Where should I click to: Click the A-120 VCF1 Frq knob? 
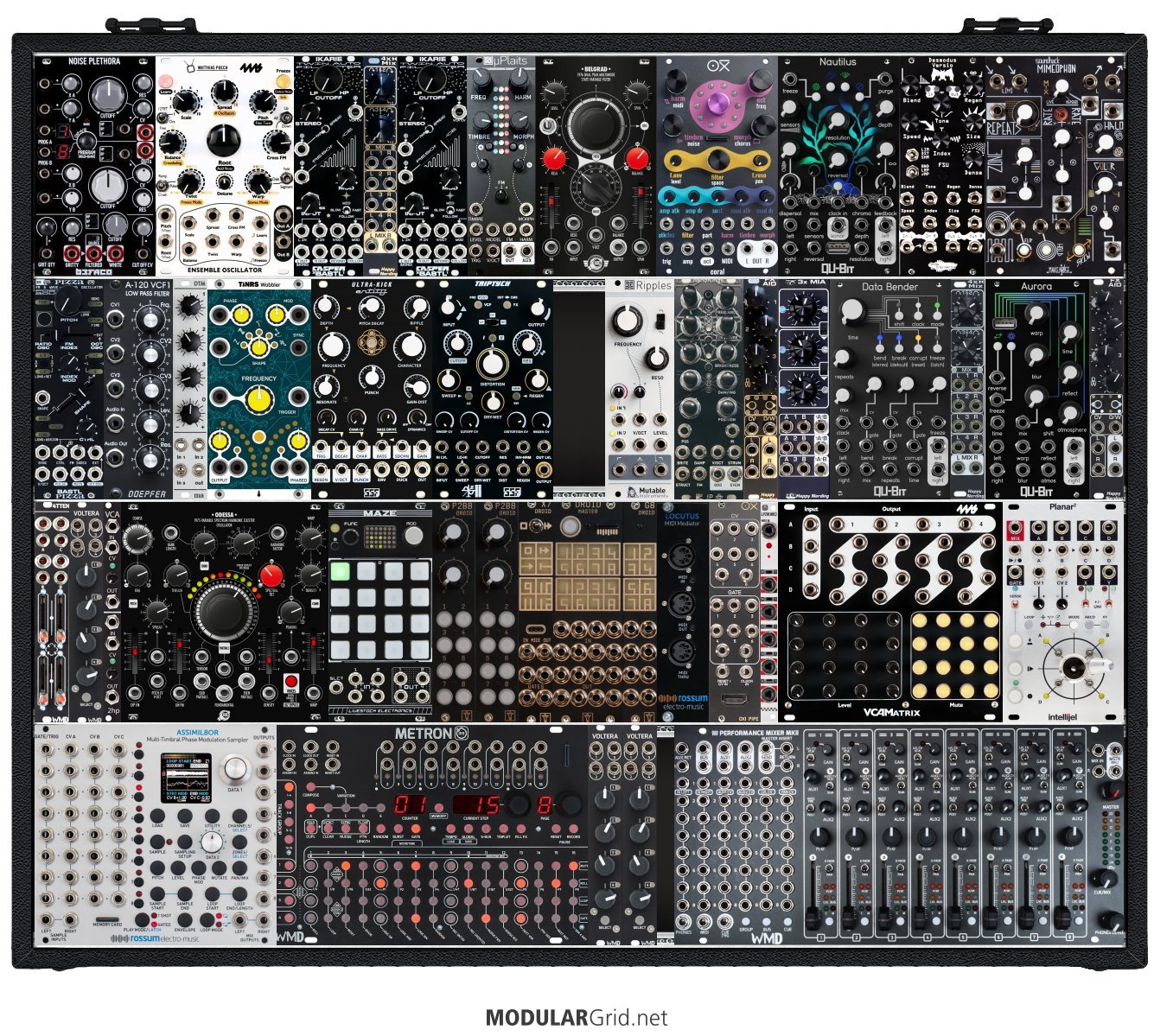coord(149,321)
